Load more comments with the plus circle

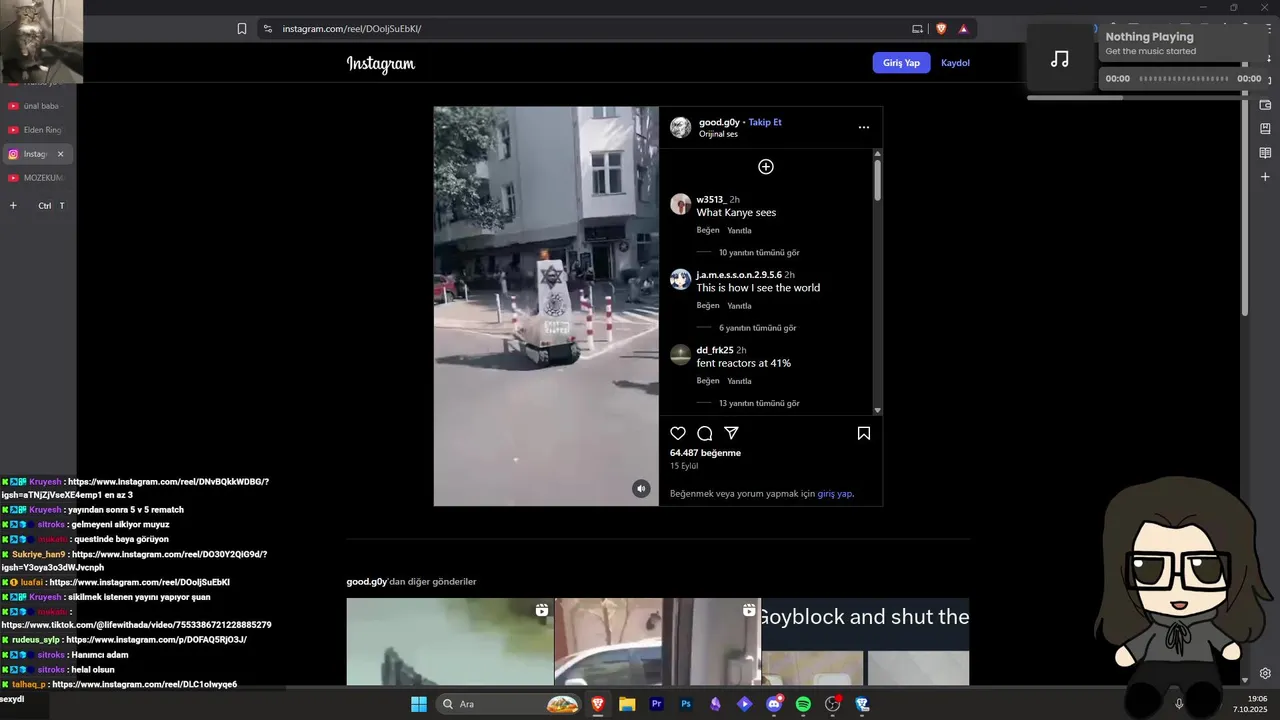click(x=766, y=167)
